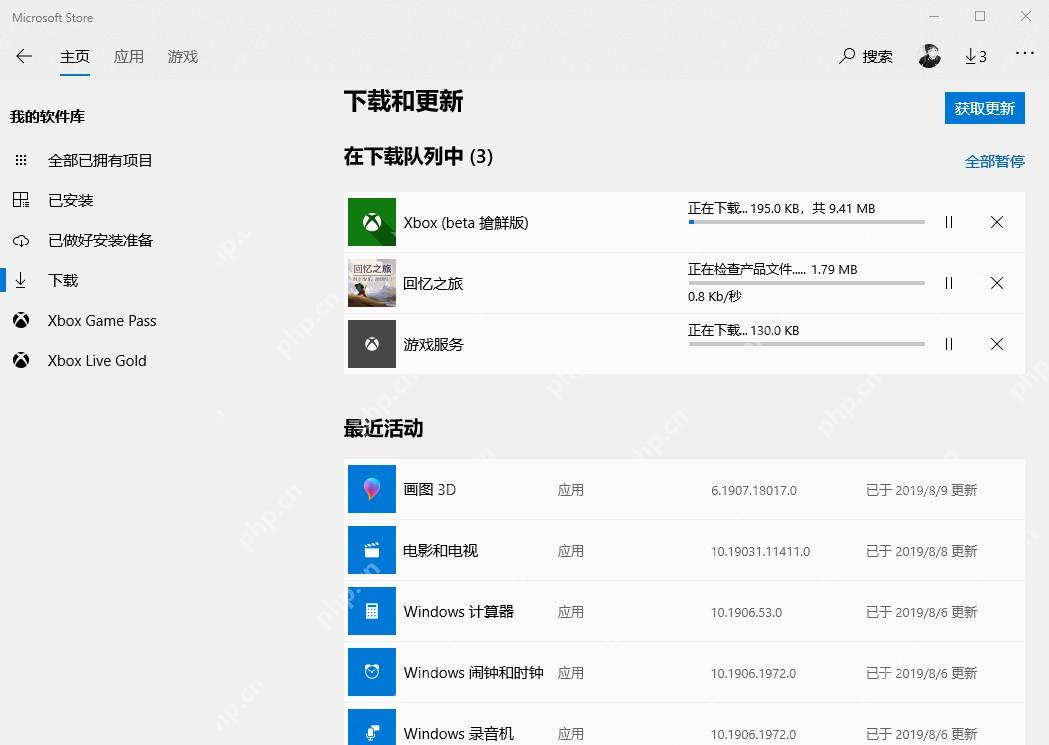Click the 0.8 Kb/秒 speed text
Viewport: 1049px width, 745px height.
(x=714, y=296)
